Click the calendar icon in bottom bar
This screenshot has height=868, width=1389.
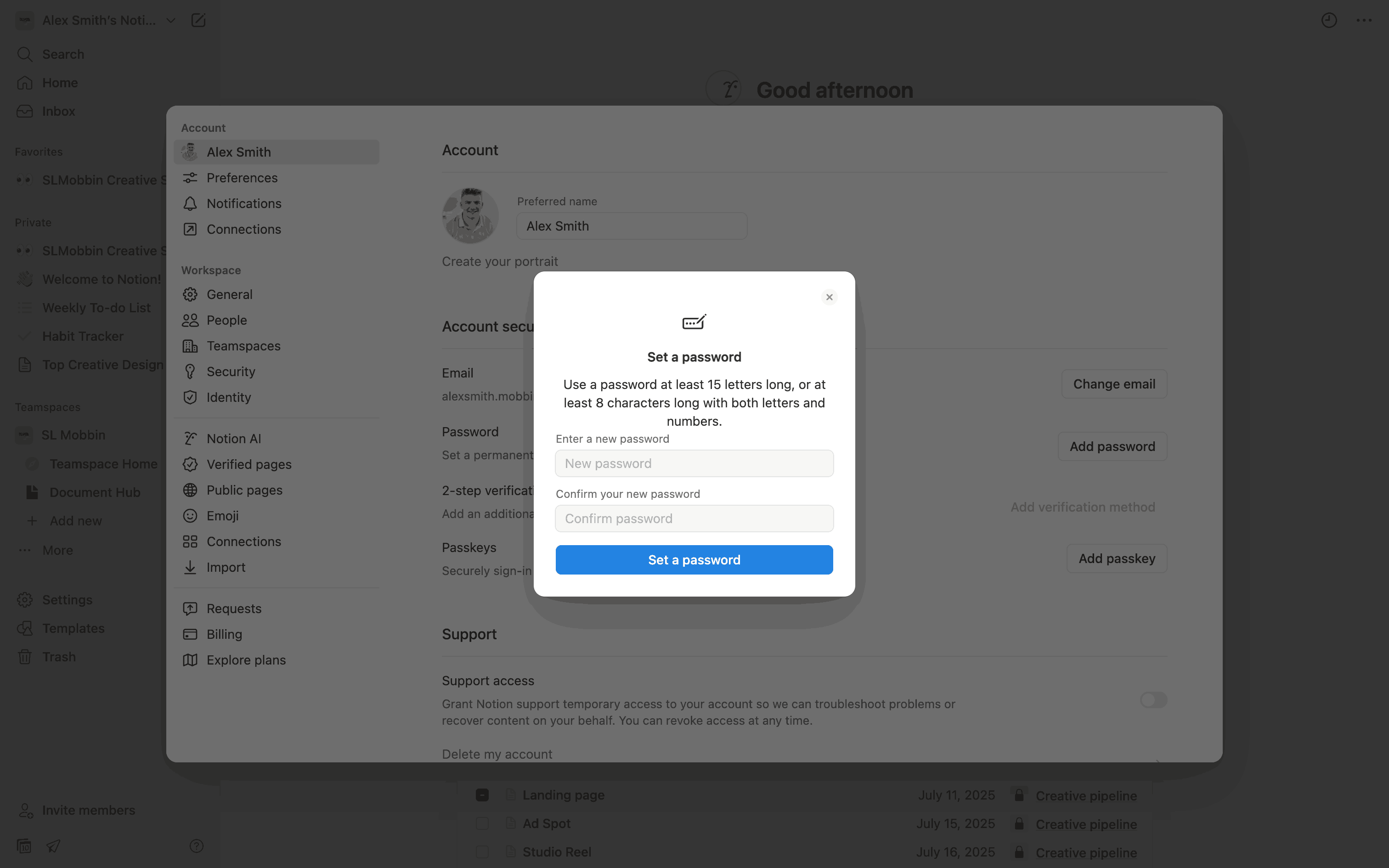(24, 845)
